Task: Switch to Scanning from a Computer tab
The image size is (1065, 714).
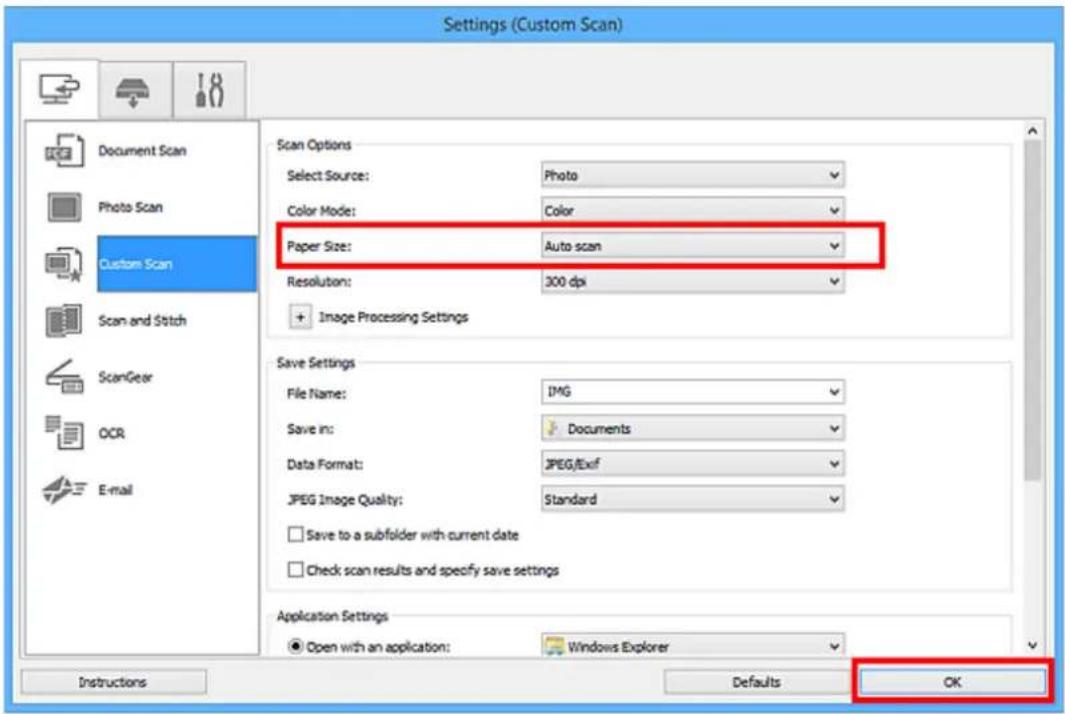Action: click(60, 90)
